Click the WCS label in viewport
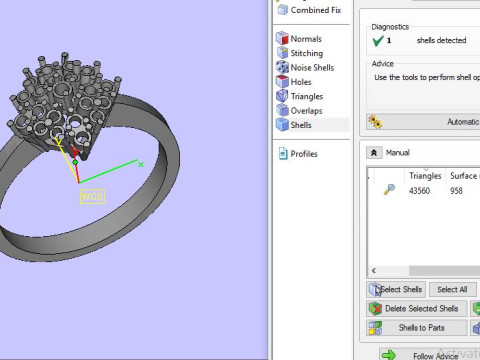The height and width of the screenshot is (360, 480). tap(92, 196)
